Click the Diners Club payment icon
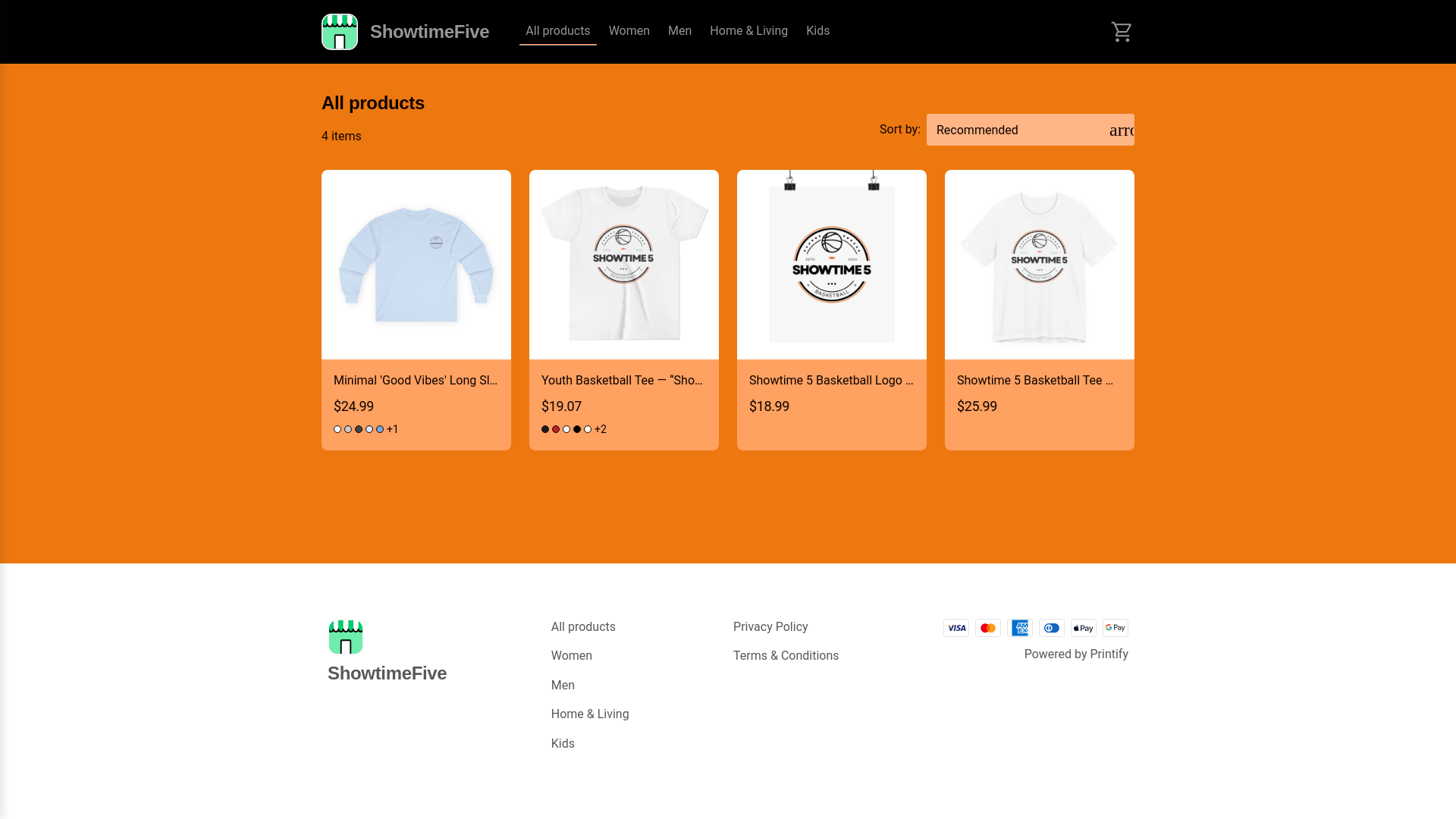This screenshot has height=819, width=1456. pyautogui.click(x=1052, y=628)
